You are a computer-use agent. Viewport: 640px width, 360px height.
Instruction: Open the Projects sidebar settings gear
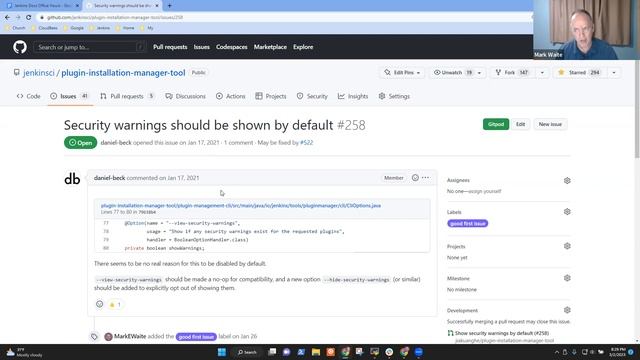(x=567, y=246)
